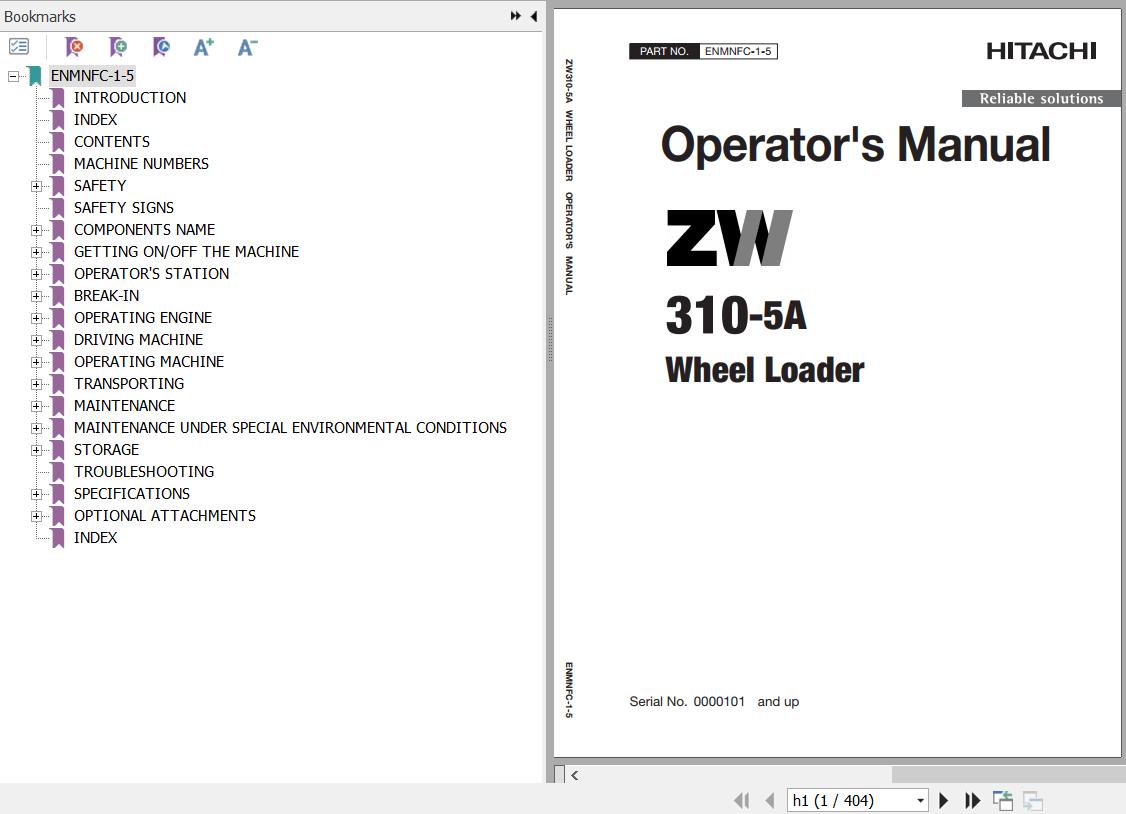
Task: Increase bookmark text size (A+)
Action: click(204, 47)
